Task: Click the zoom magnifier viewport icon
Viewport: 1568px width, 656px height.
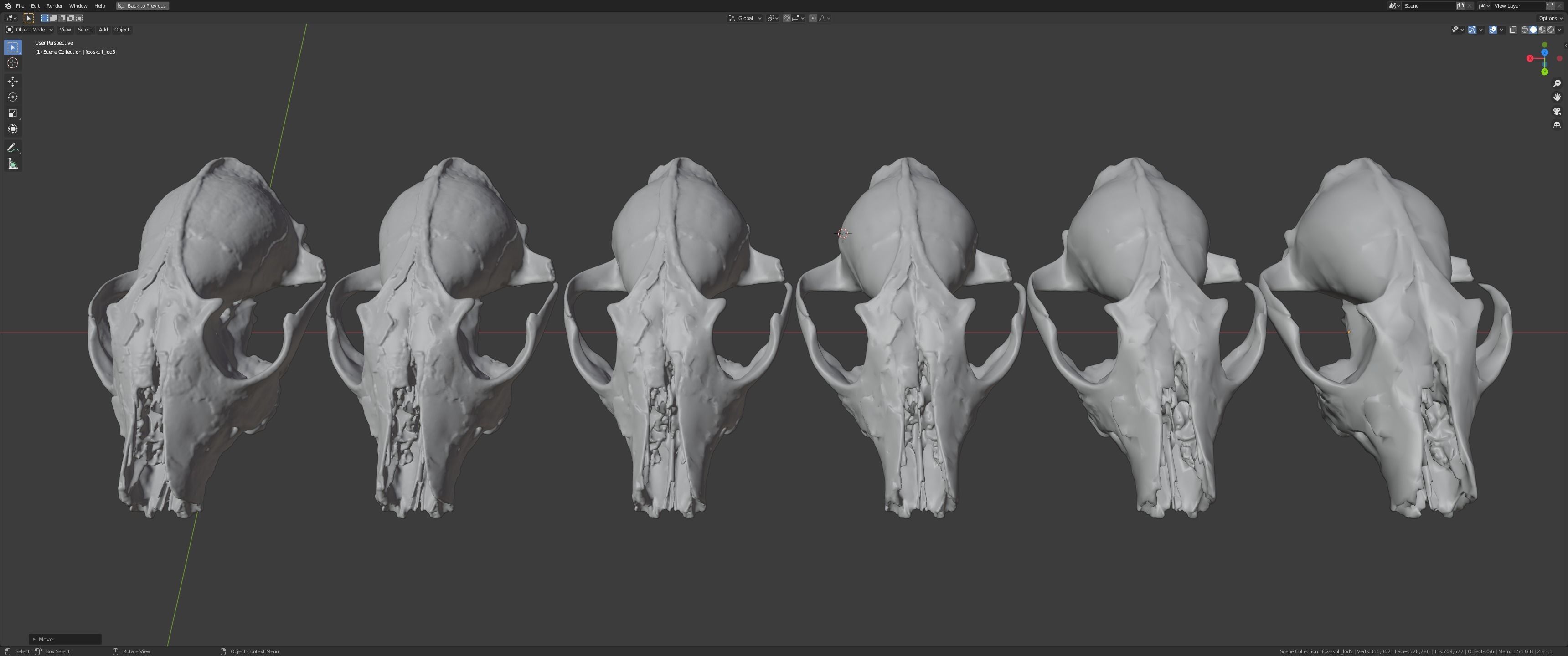Action: coord(1557,83)
